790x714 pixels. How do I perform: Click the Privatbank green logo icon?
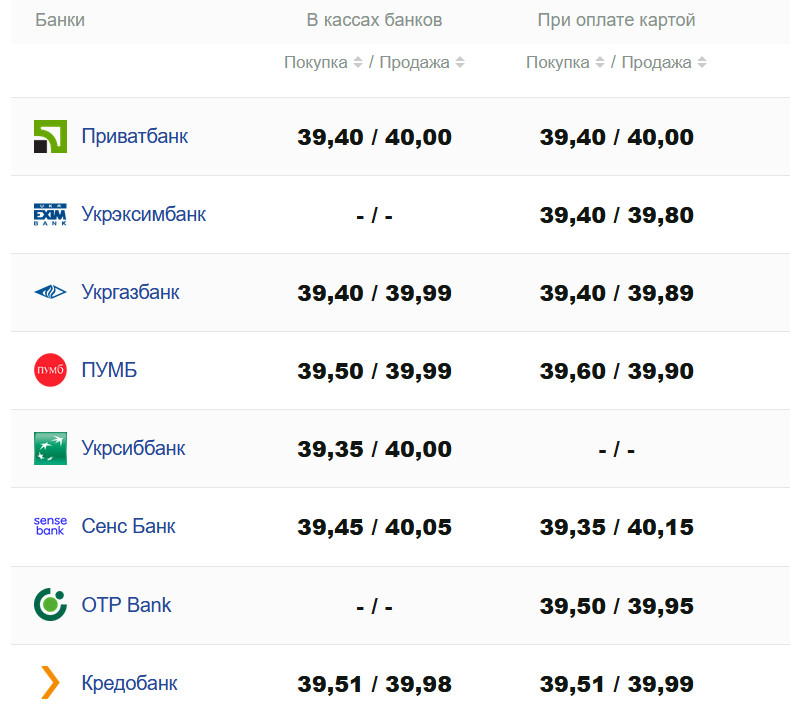point(50,136)
